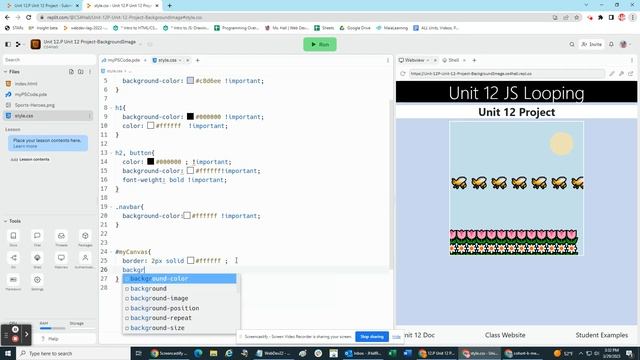Open devtools wrench icon in webview bar
Viewport: 640px width, 360px height.
(621, 73)
